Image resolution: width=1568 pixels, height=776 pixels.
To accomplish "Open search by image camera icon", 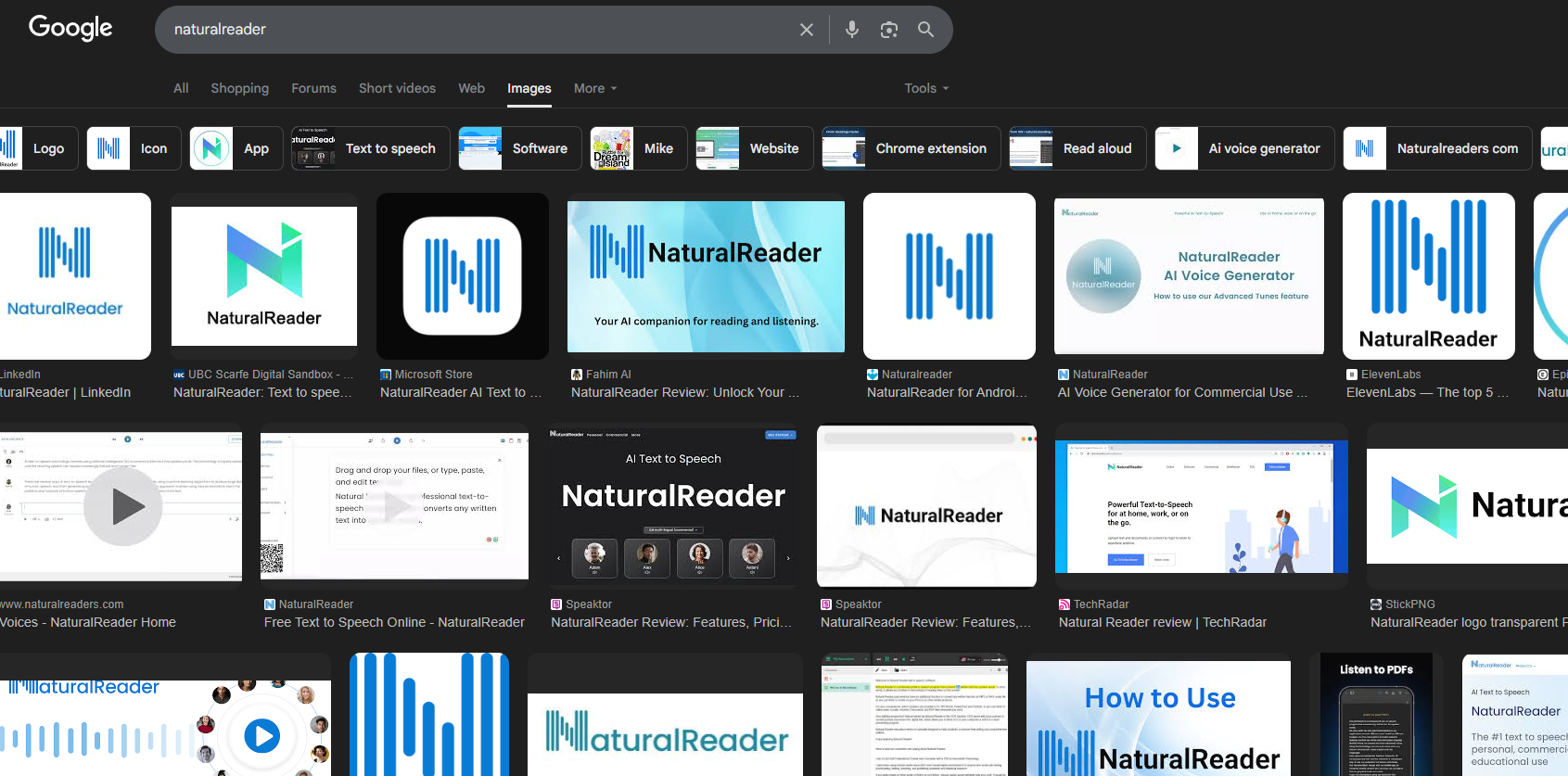I will pos(888,30).
